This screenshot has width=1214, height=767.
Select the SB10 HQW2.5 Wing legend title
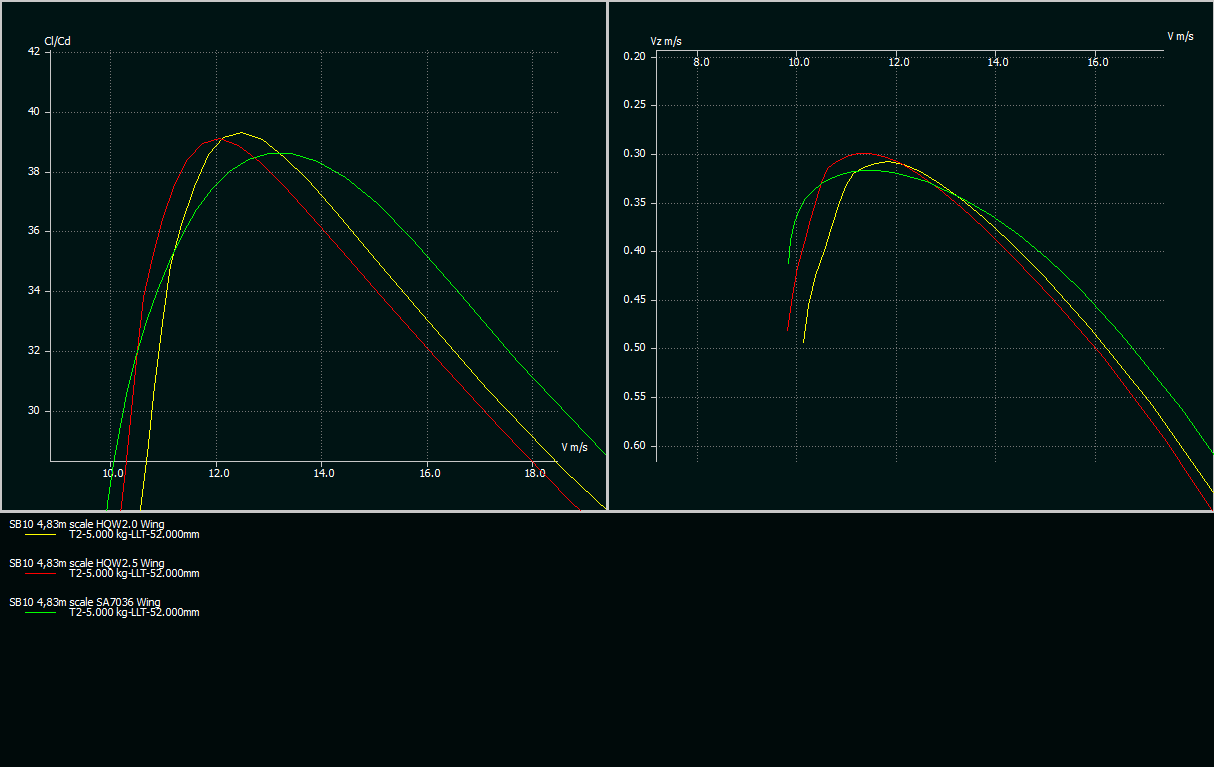[x=87, y=563]
